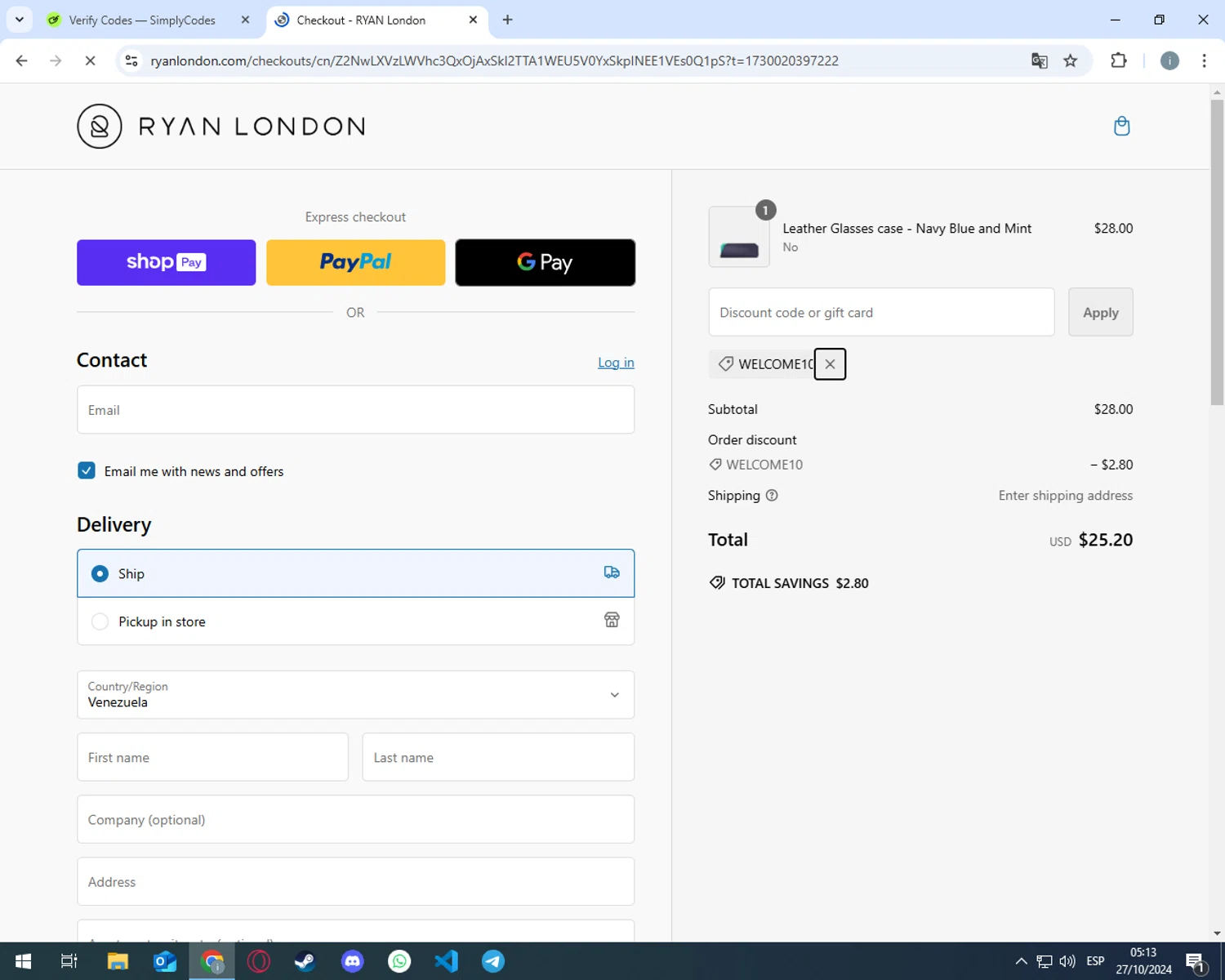Click the browser forward arrow
The image size is (1225, 980).
pyautogui.click(x=56, y=60)
